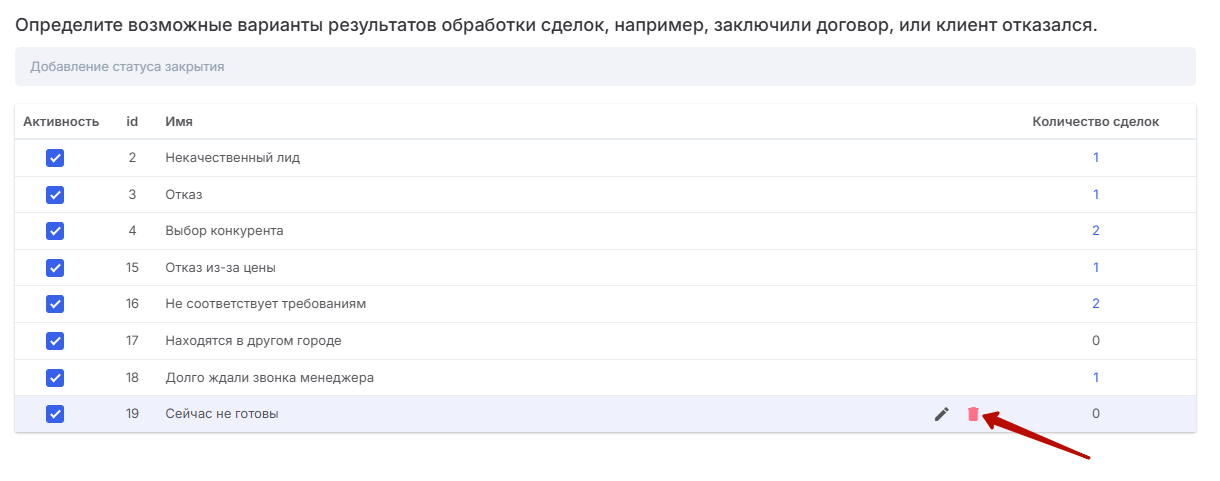
Task: Click the red trash delete icon
Action: tap(973, 414)
